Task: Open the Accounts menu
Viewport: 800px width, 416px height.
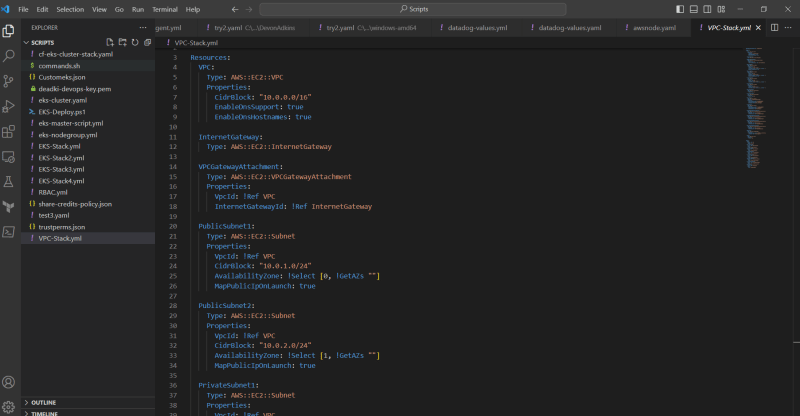Action: coord(9,382)
